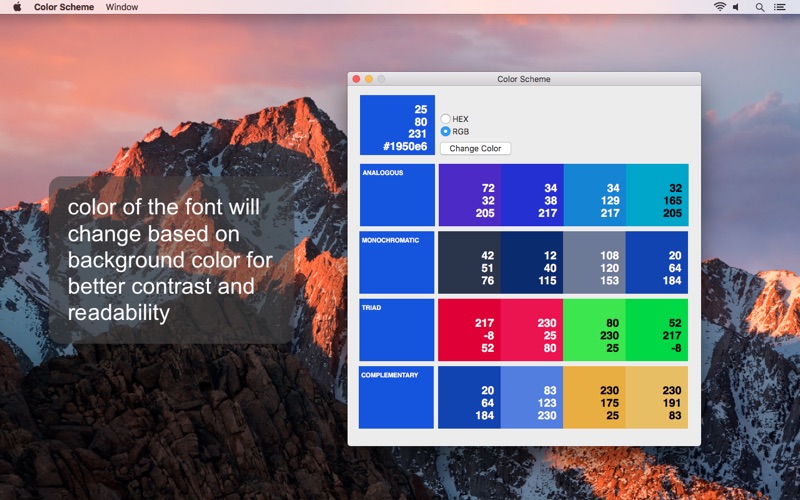The height and width of the screenshot is (500, 800).
Task: Open Spotlight search icon
Action: click(x=760, y=7)
